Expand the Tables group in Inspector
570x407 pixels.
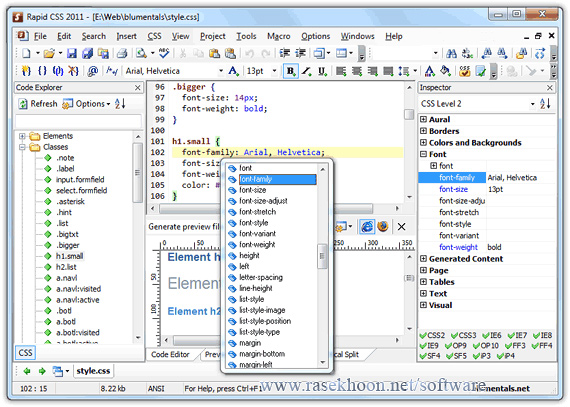pos(423,282)
